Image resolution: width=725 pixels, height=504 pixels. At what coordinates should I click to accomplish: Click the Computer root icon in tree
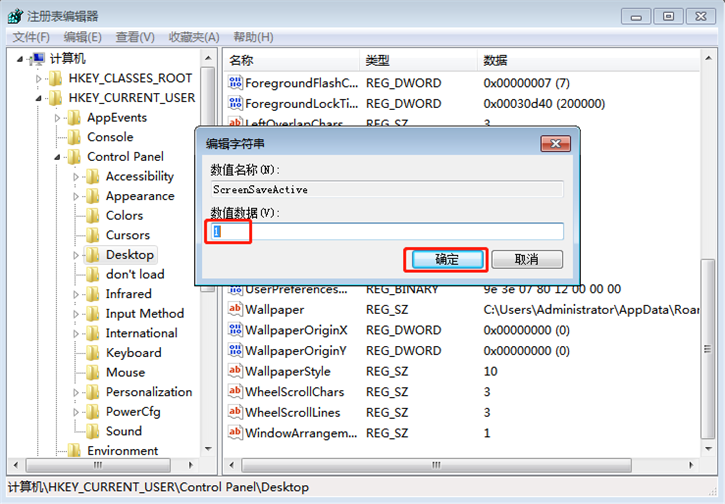tap(37, 59)
